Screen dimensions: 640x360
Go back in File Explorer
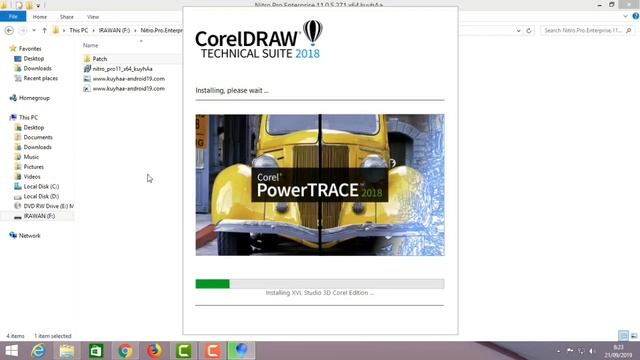pos(9,31)
